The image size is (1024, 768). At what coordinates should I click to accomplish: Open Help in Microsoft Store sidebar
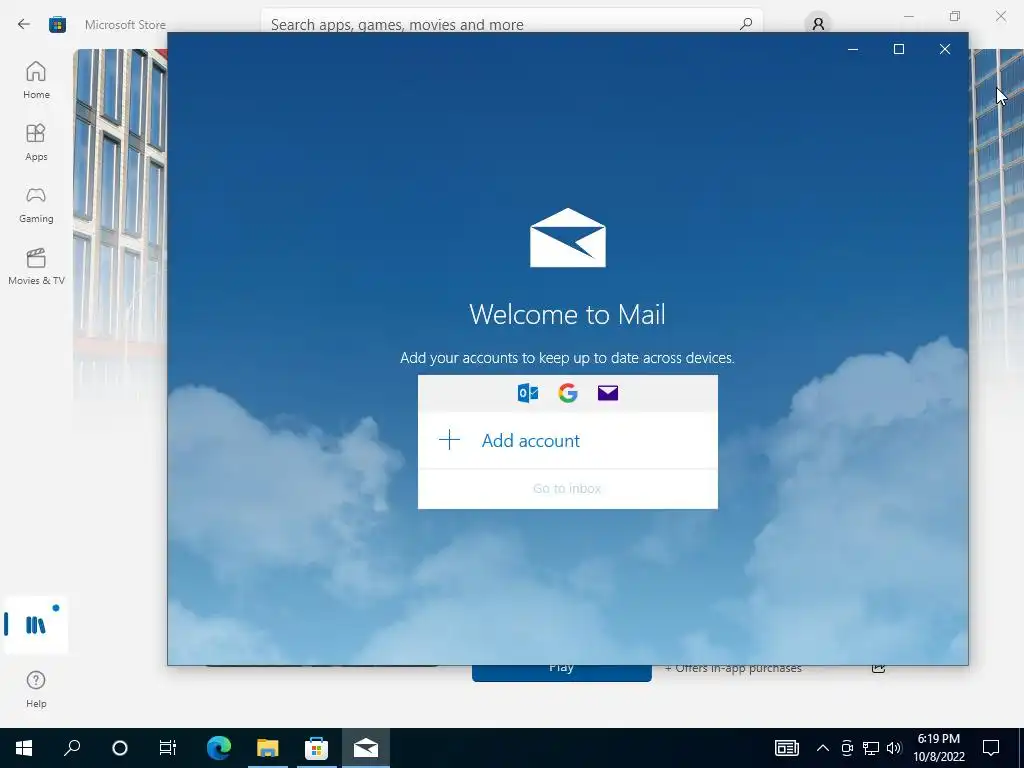tap(36, 689)
